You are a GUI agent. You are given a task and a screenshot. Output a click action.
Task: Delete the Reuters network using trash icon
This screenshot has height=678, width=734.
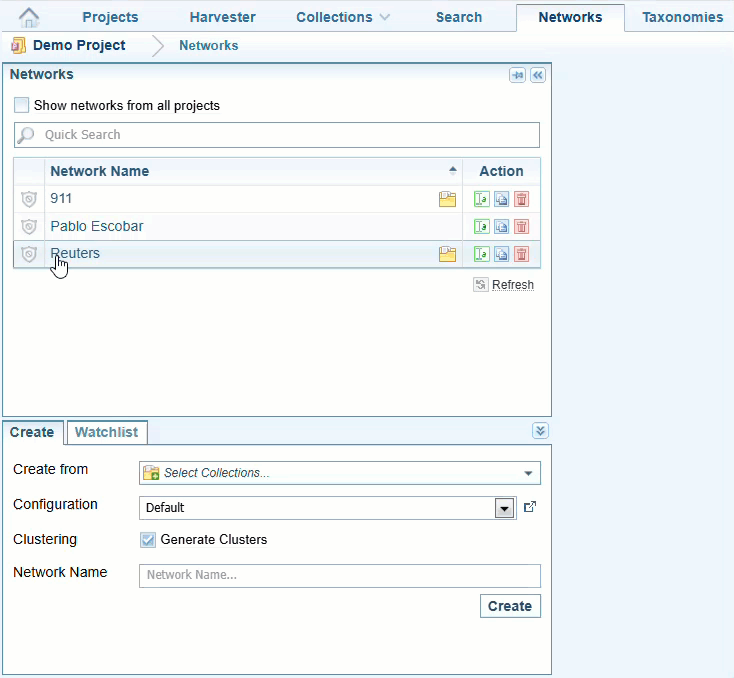tap(521, 254)
